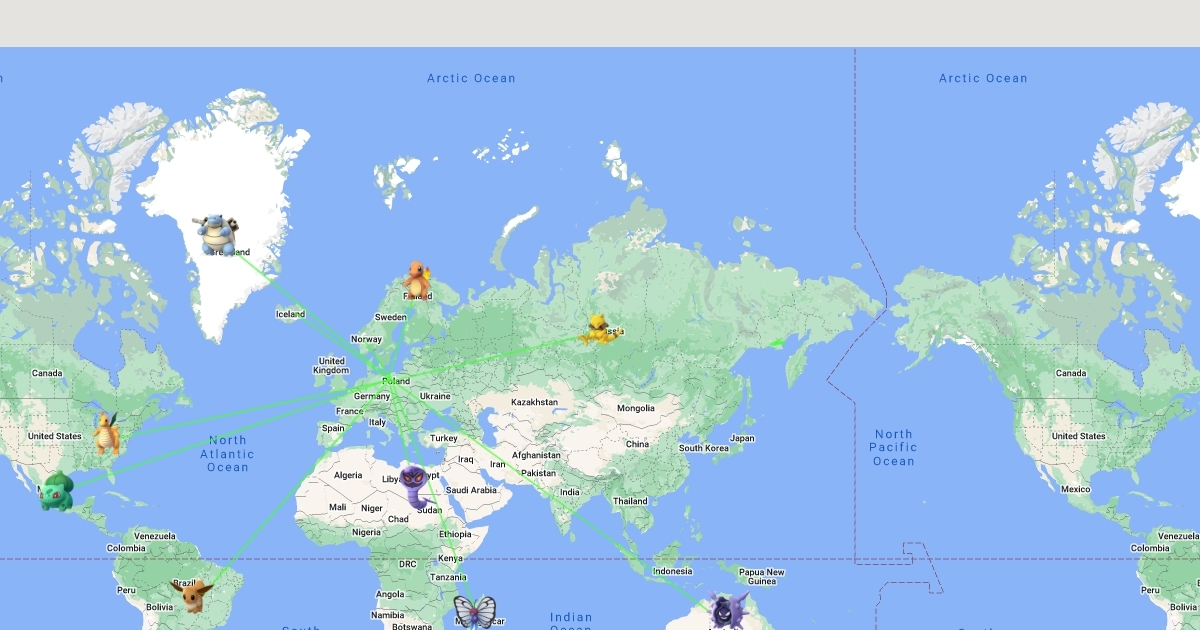Click the Afghanistan label
Screen dimensions: 1200x630
coord(536,455)
